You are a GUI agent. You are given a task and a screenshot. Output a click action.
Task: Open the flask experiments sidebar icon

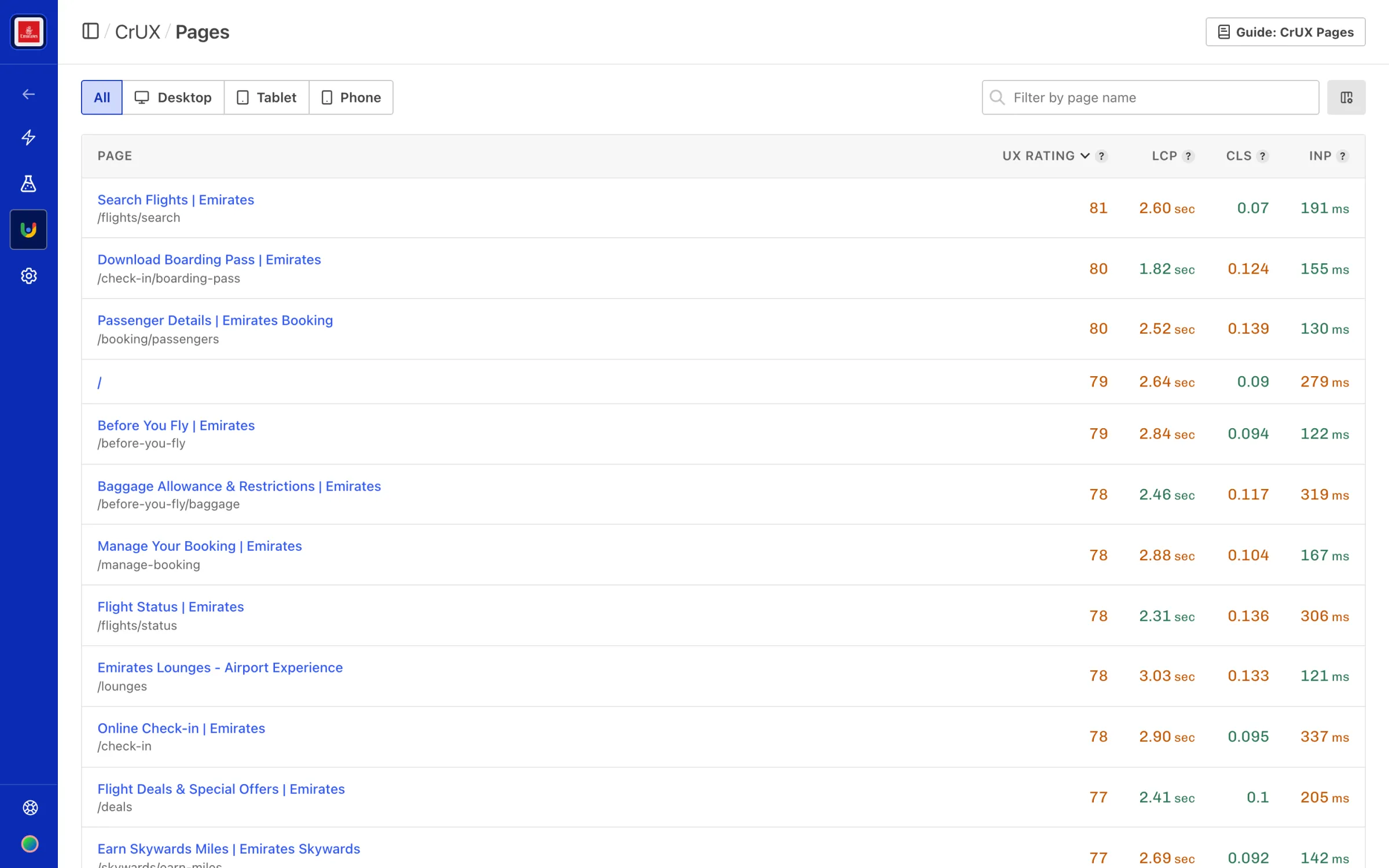click(28, 183)
